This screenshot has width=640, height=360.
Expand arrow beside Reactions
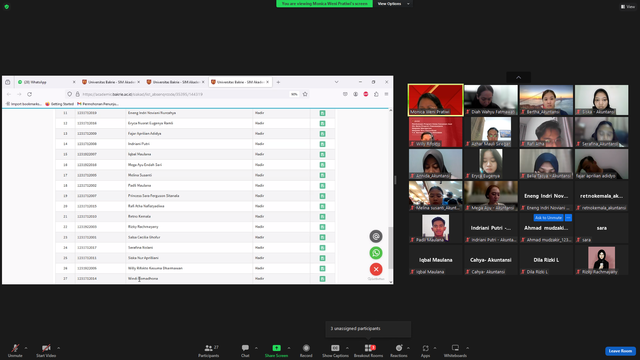[408, 348]
